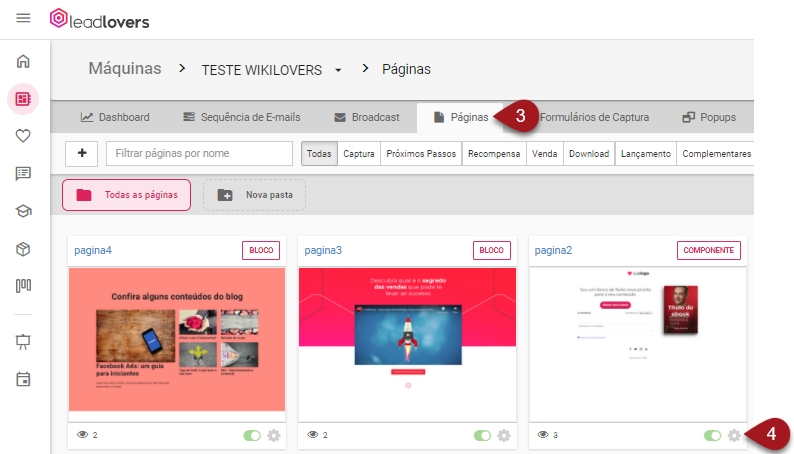Click the graduation cap sidebar icon
The height and width of the screenshot is (454, 794).
click(x=23, y=211)
